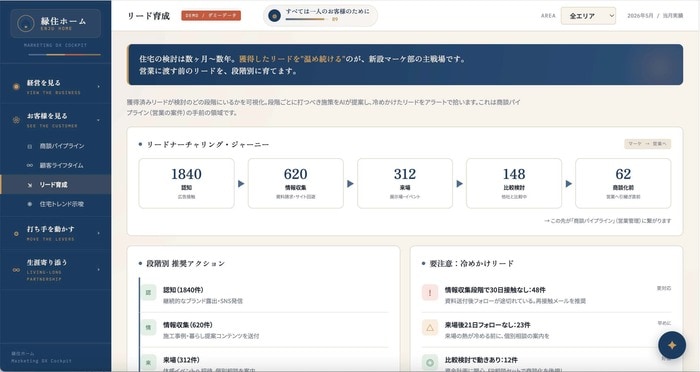Expand the 打ち手を動かす section chevron
Viewport: 700px width, 372px height.
pyautogui.click(x=99, y=233)
